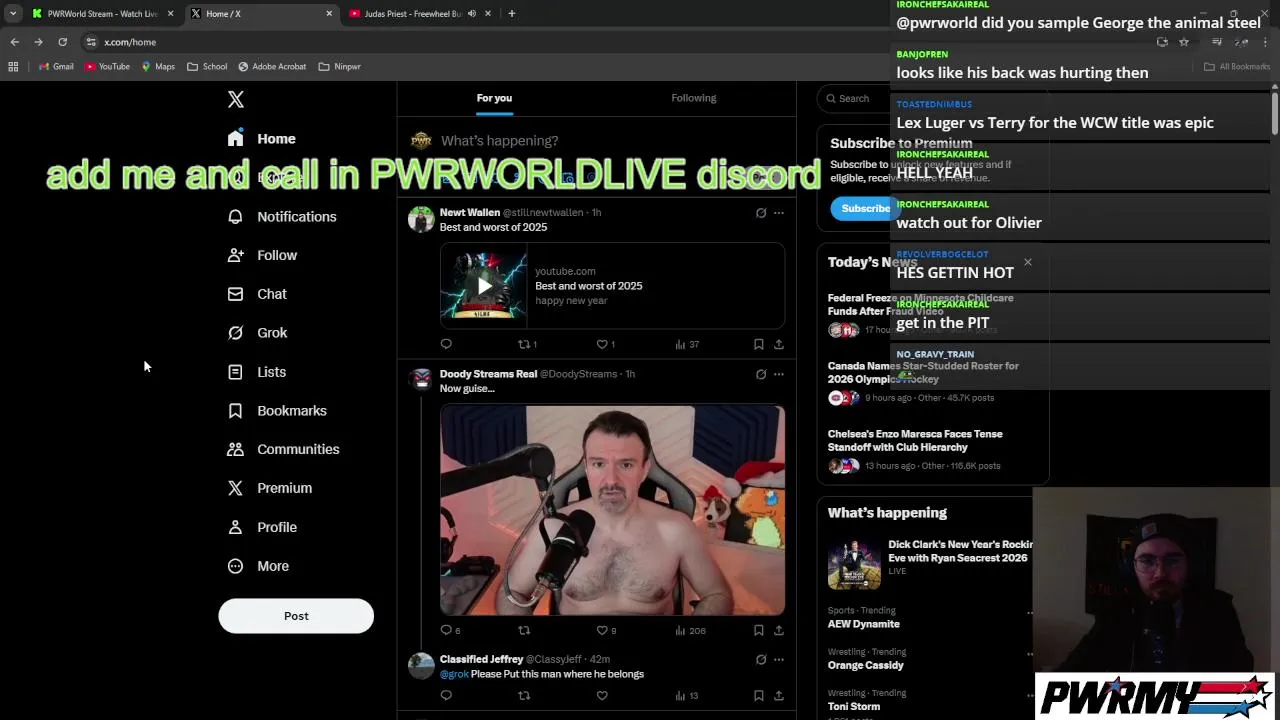Image resolution: width=1280 pixels, height=720 pixels.
Task: Click @grok mention in Jeffrey's post
Action: tap(454, 674)
